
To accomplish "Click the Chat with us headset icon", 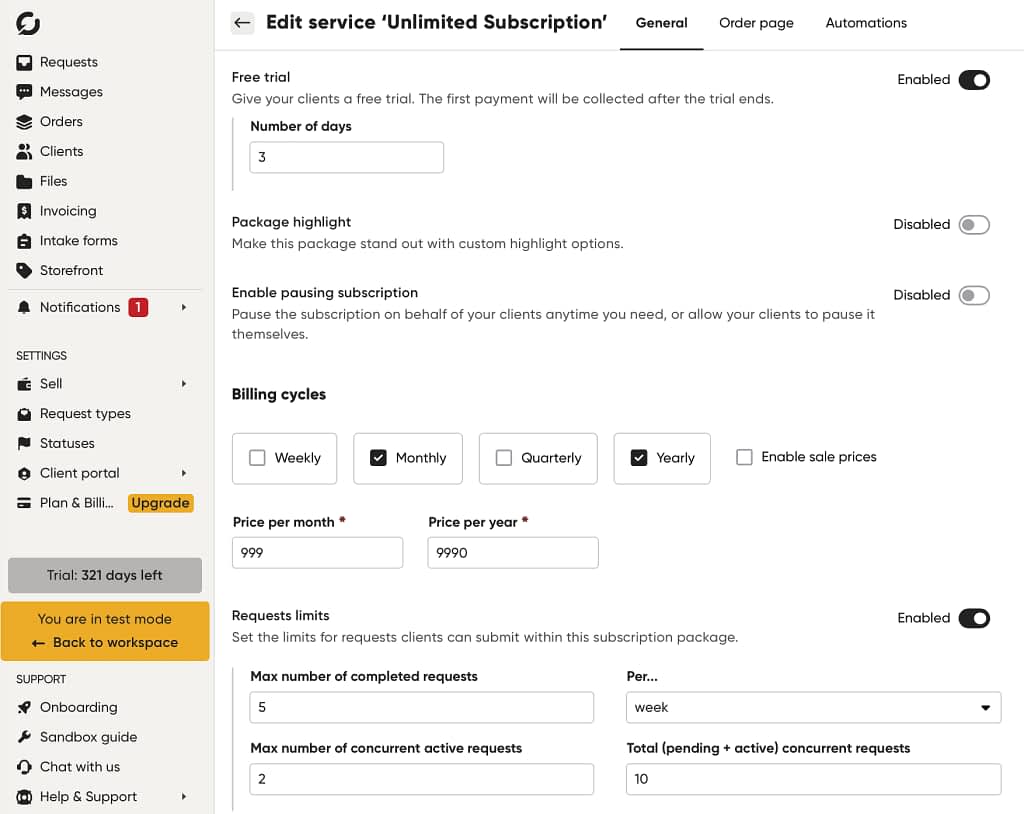I will 24,767.
